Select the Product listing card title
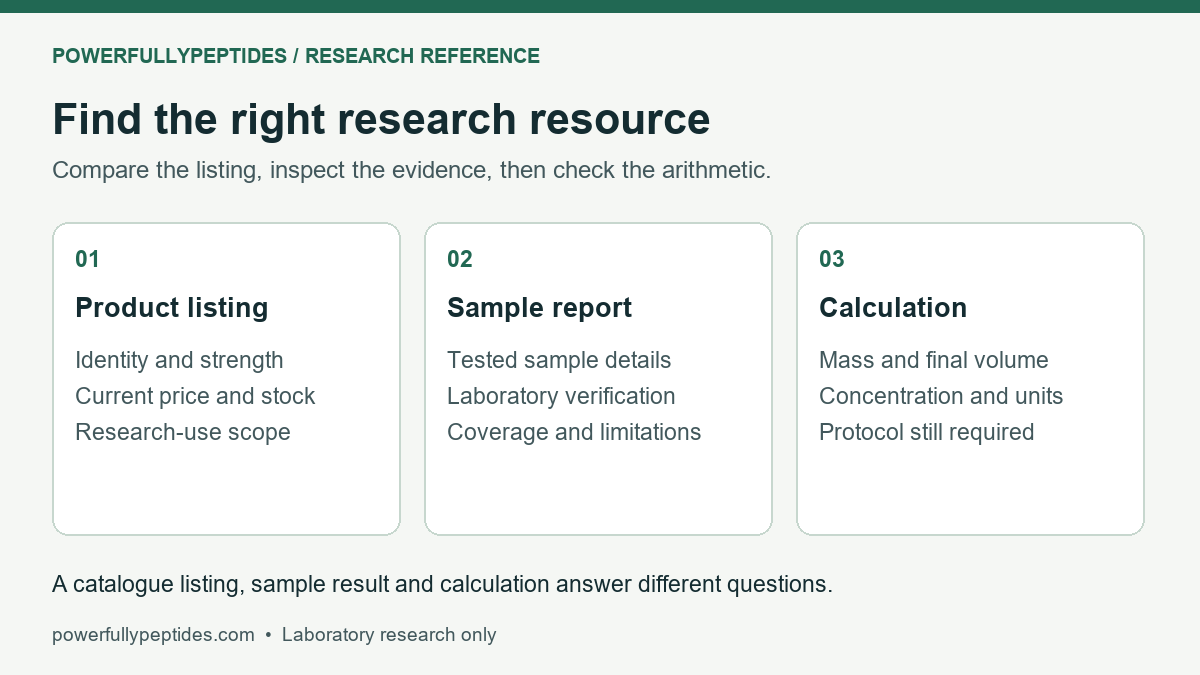Viewport: 1200px width, 675px height. click(x=172, y=307)
